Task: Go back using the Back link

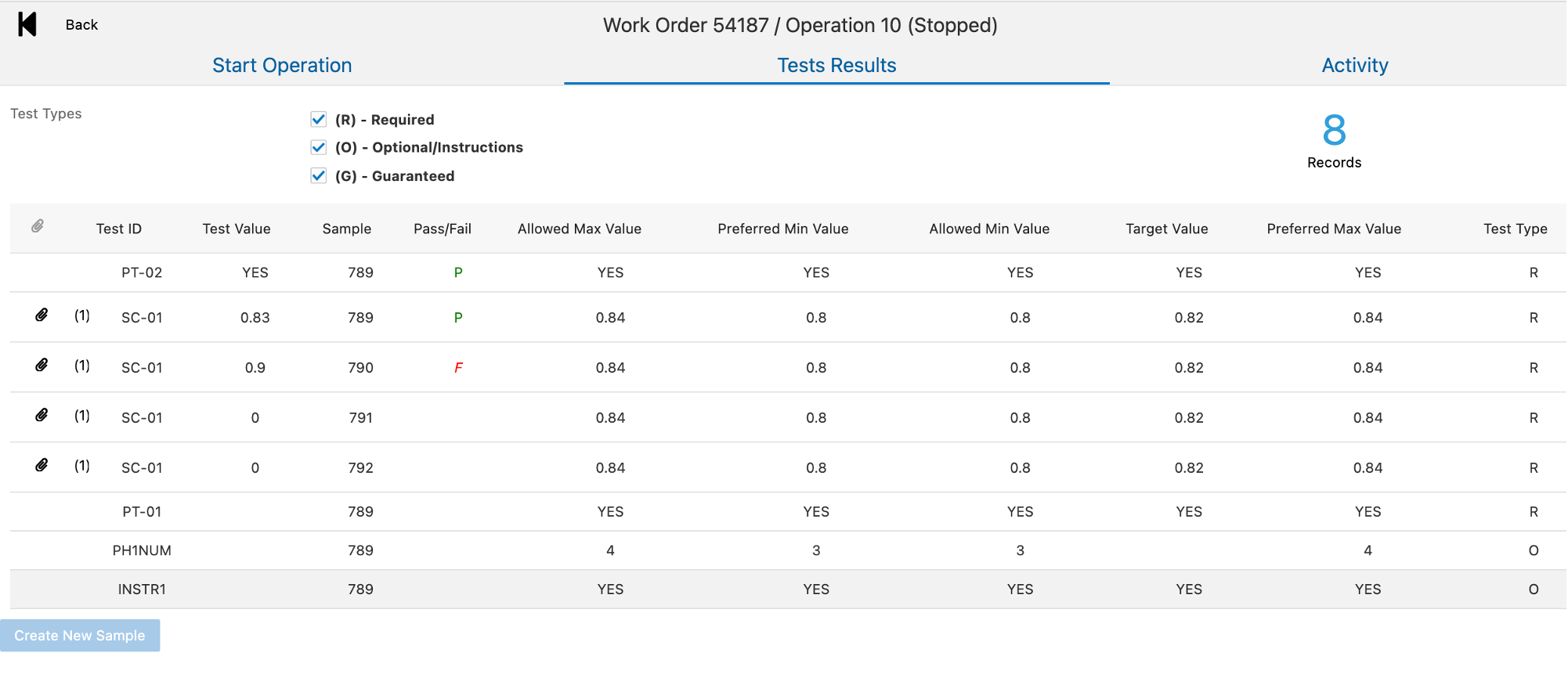Action: [x=81, y=25]
